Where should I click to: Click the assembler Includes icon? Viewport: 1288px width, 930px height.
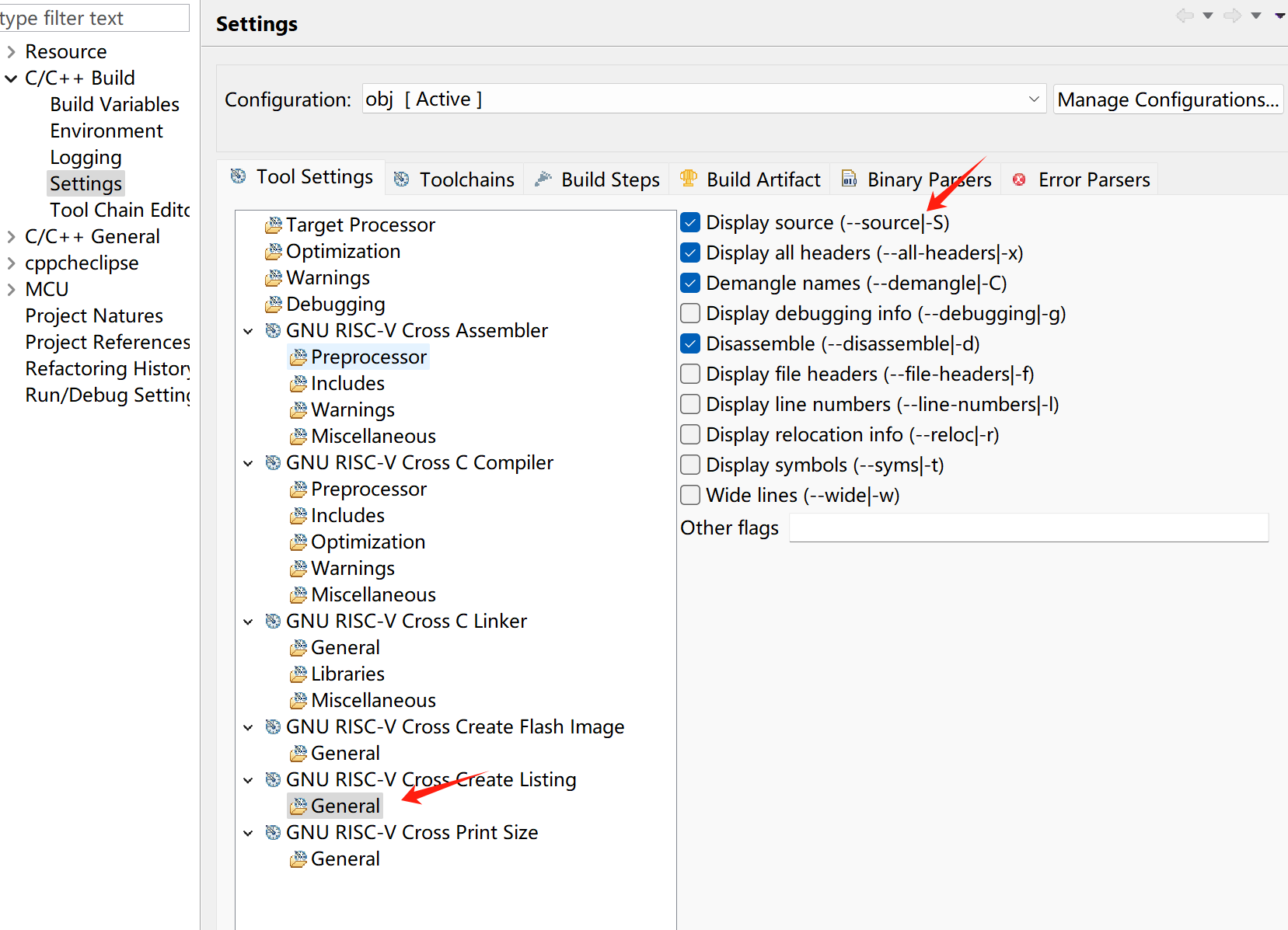[298, 384]
